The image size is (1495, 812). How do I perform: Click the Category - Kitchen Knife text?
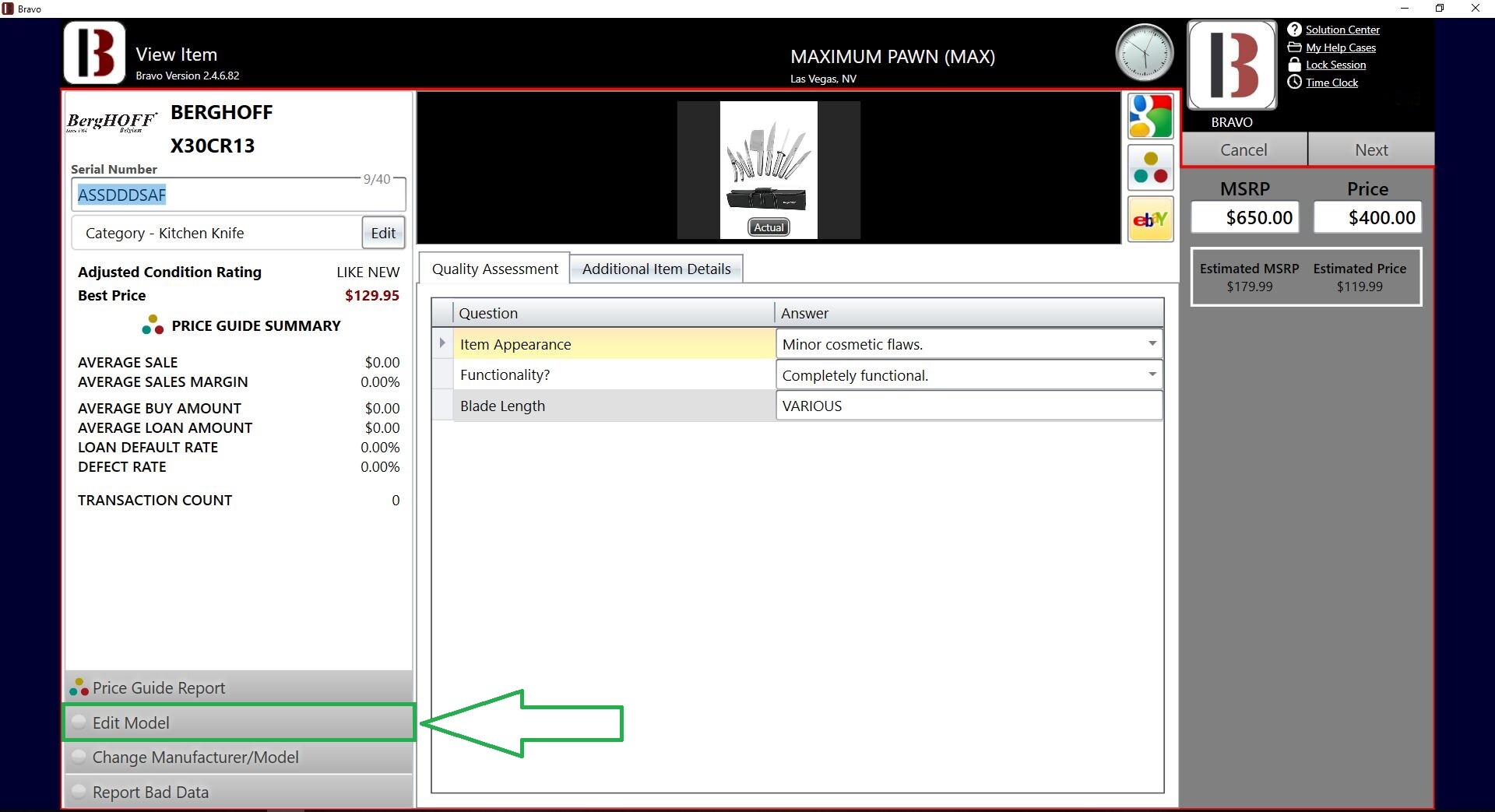(x=164, y=233)
